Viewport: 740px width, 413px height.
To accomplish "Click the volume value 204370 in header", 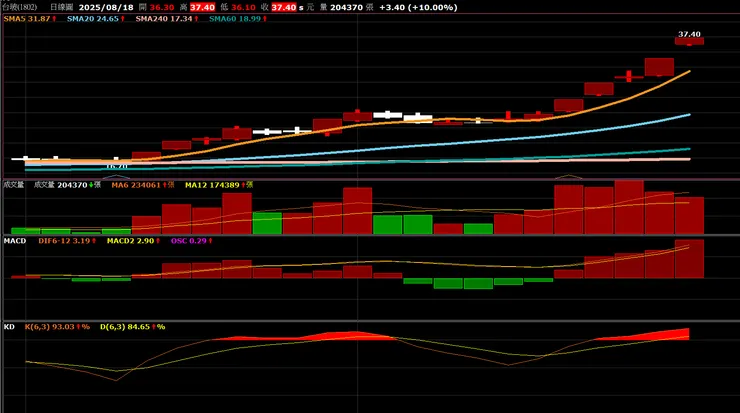I will tap(346, 7).
